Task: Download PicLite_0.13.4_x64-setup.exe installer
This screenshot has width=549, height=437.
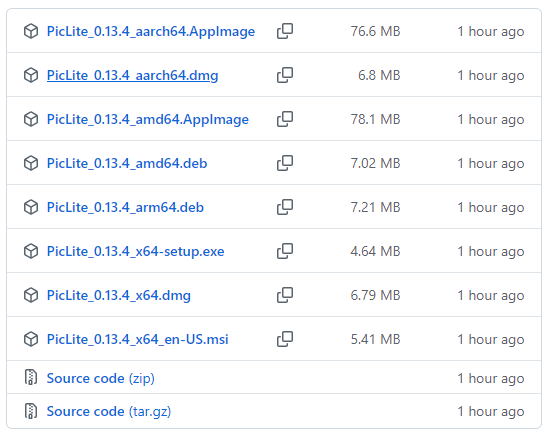Action: click(x=135, y=251)
